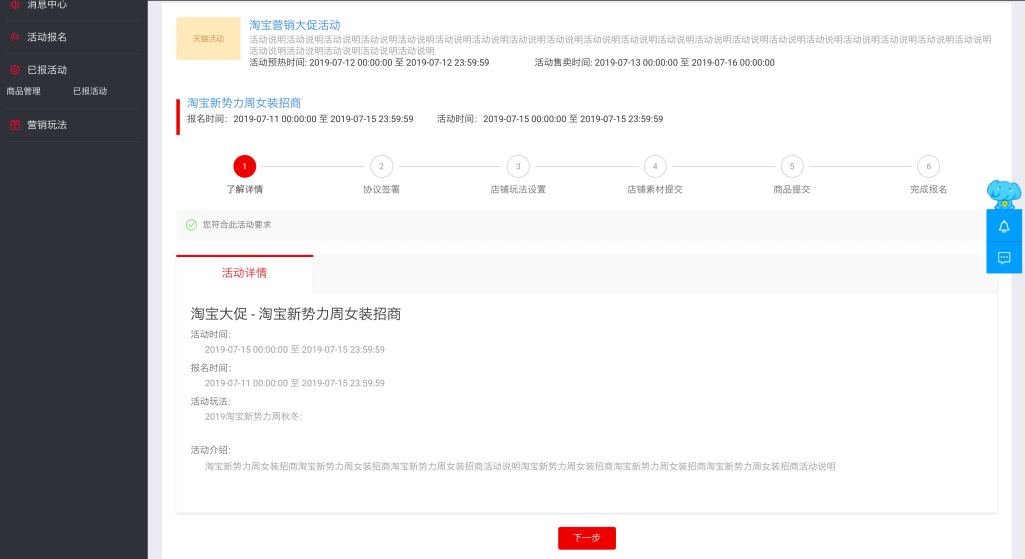Open 消息中心 in the sidebar
This screenshot has height=559, width=1025.
pyautogui.click(x=46, y=5)
